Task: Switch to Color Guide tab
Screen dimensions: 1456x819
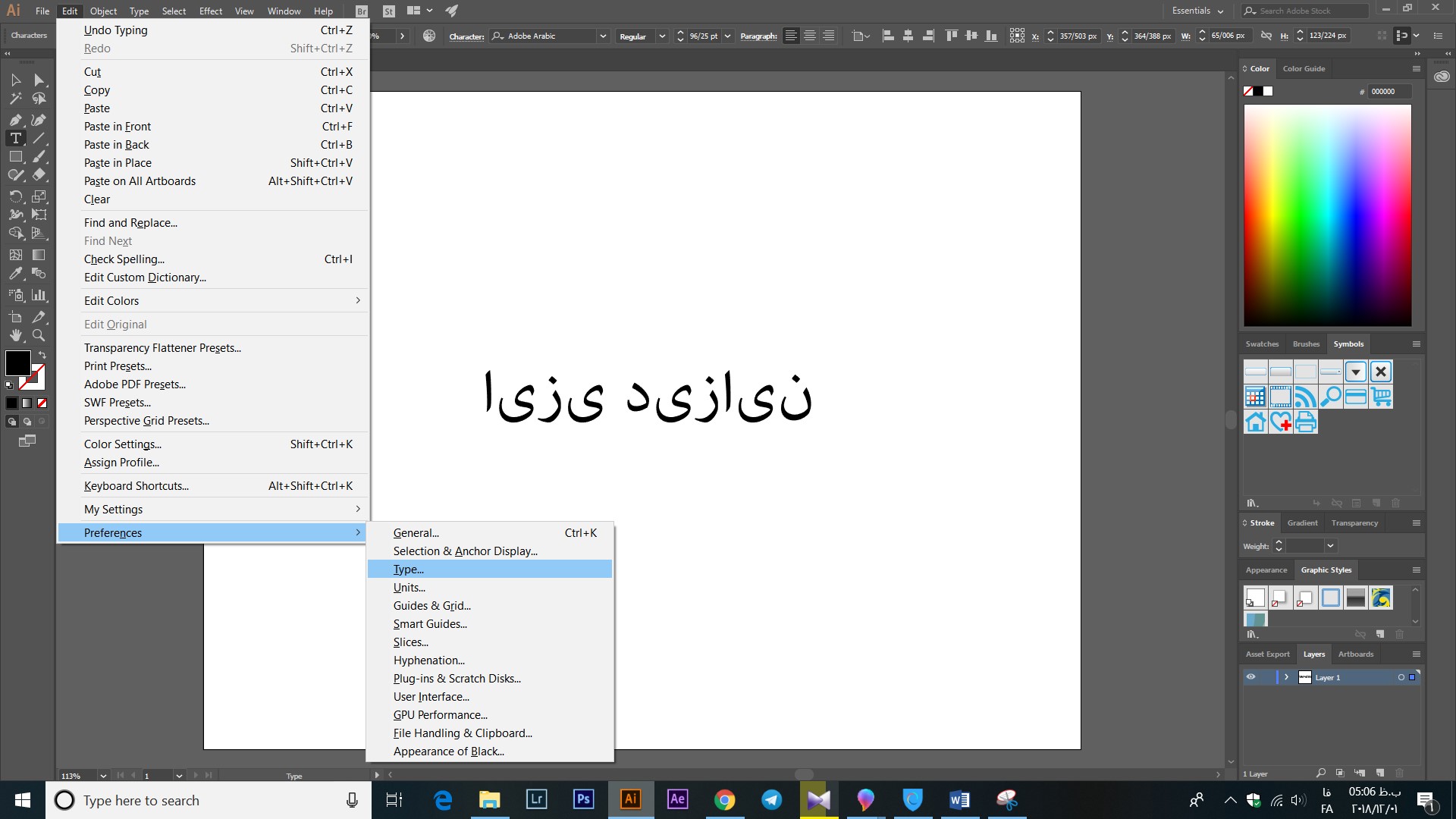Action: click(x=1304, y=68)
